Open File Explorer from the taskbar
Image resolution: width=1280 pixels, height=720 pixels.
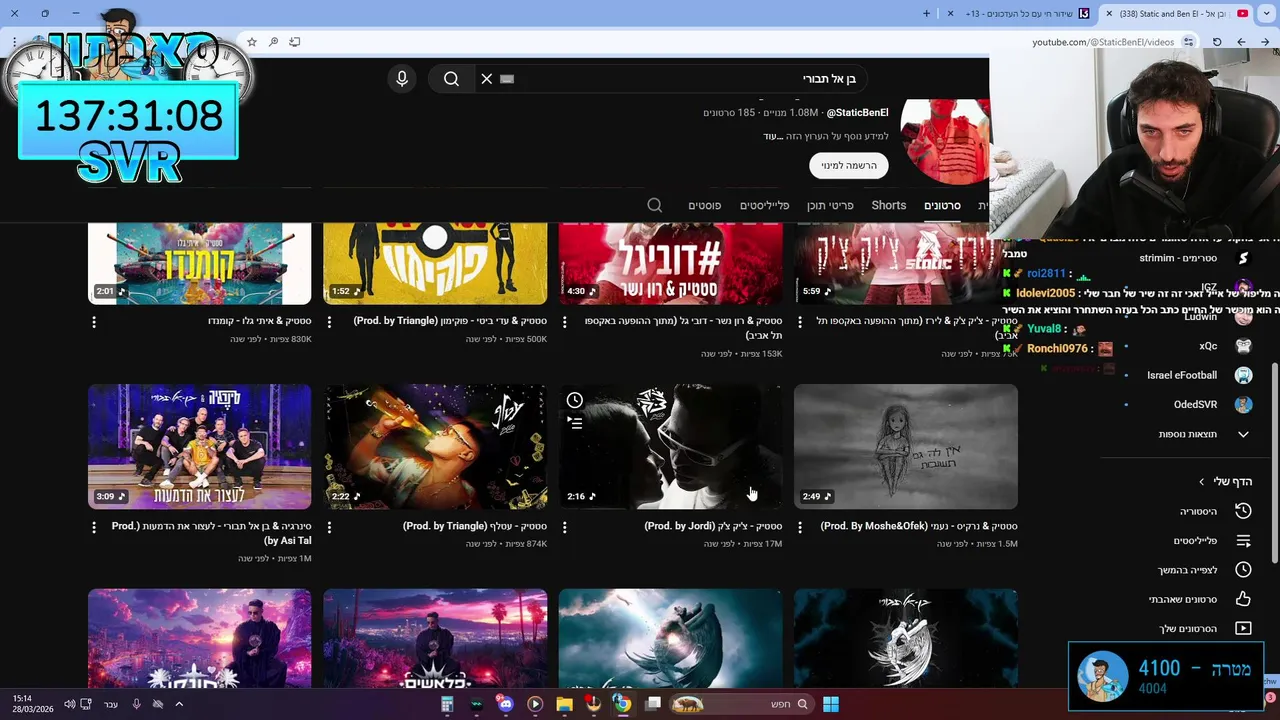(564, 704)
